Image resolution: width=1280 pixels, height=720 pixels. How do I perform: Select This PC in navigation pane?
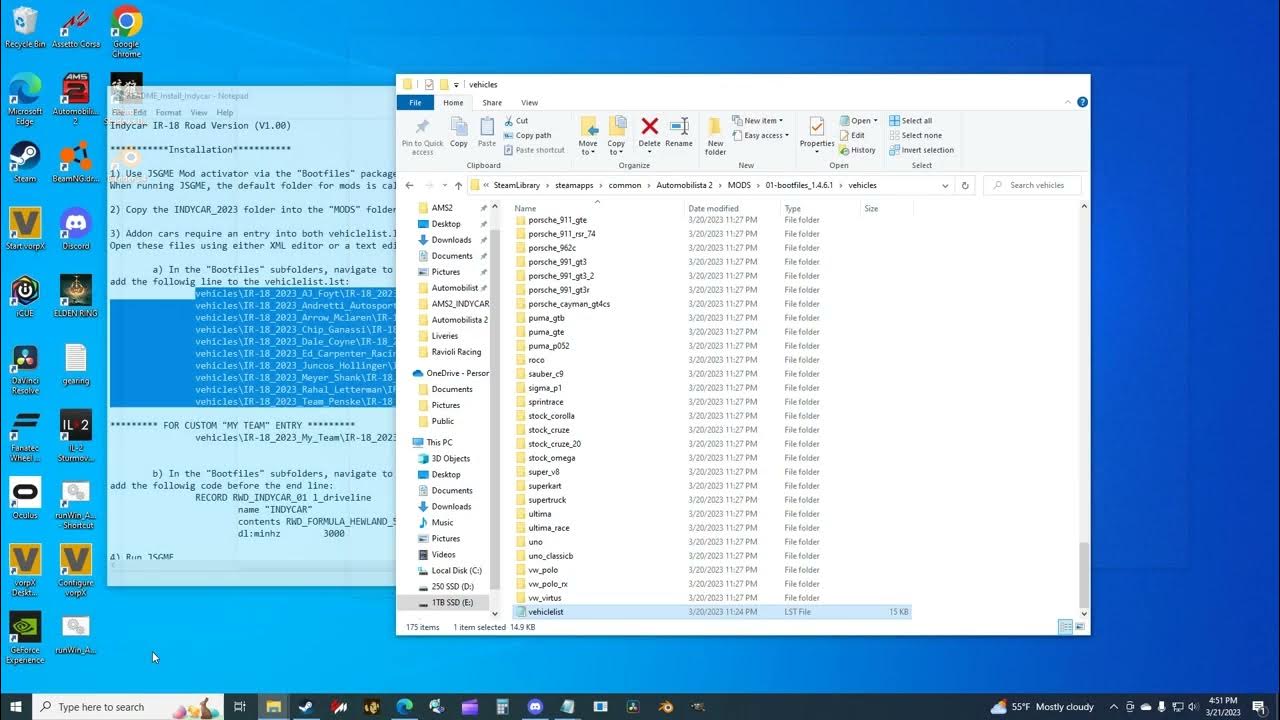(439, 442)
